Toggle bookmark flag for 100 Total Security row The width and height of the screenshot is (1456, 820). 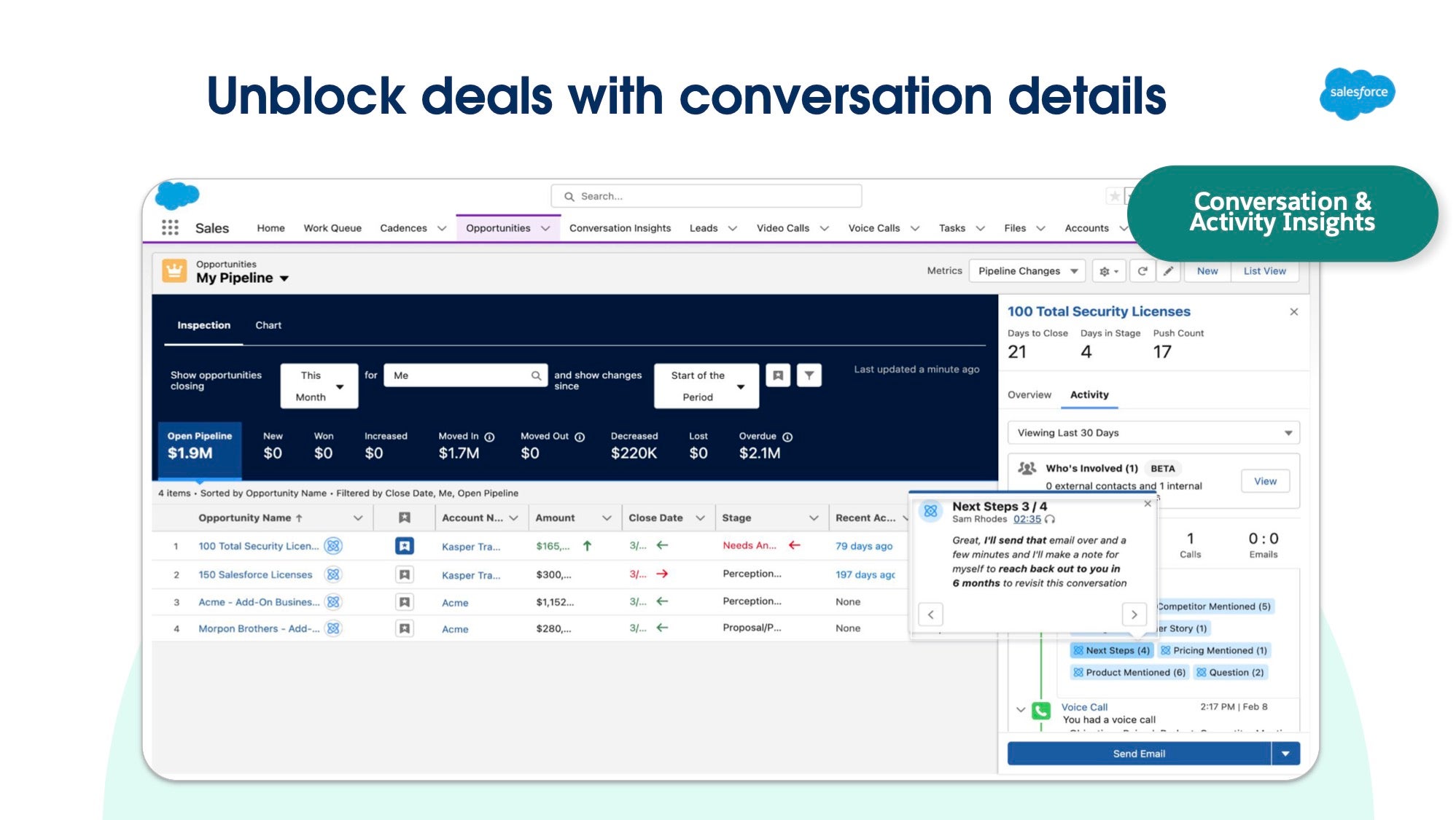point(405,546)
